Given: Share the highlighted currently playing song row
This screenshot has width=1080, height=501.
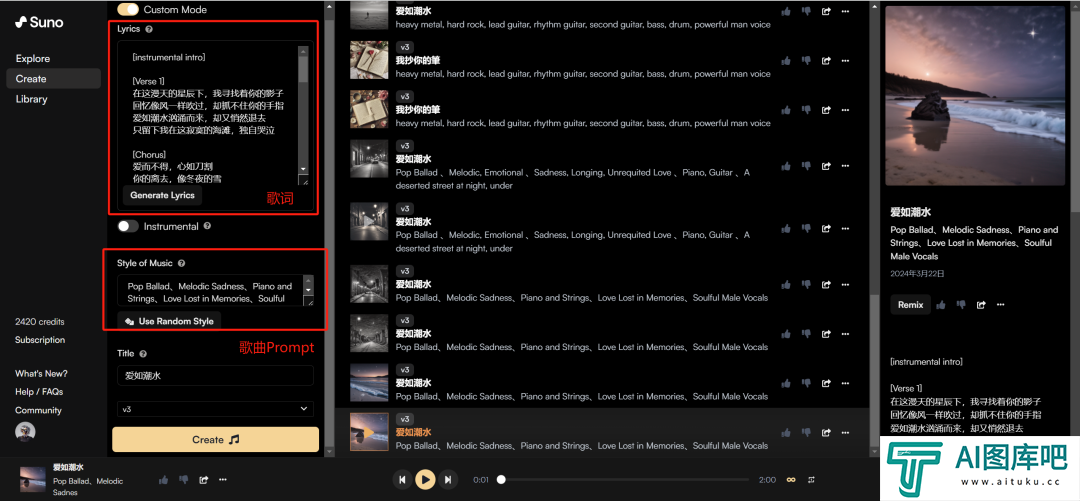Looking at the screenshot, I should pos(826,433).
